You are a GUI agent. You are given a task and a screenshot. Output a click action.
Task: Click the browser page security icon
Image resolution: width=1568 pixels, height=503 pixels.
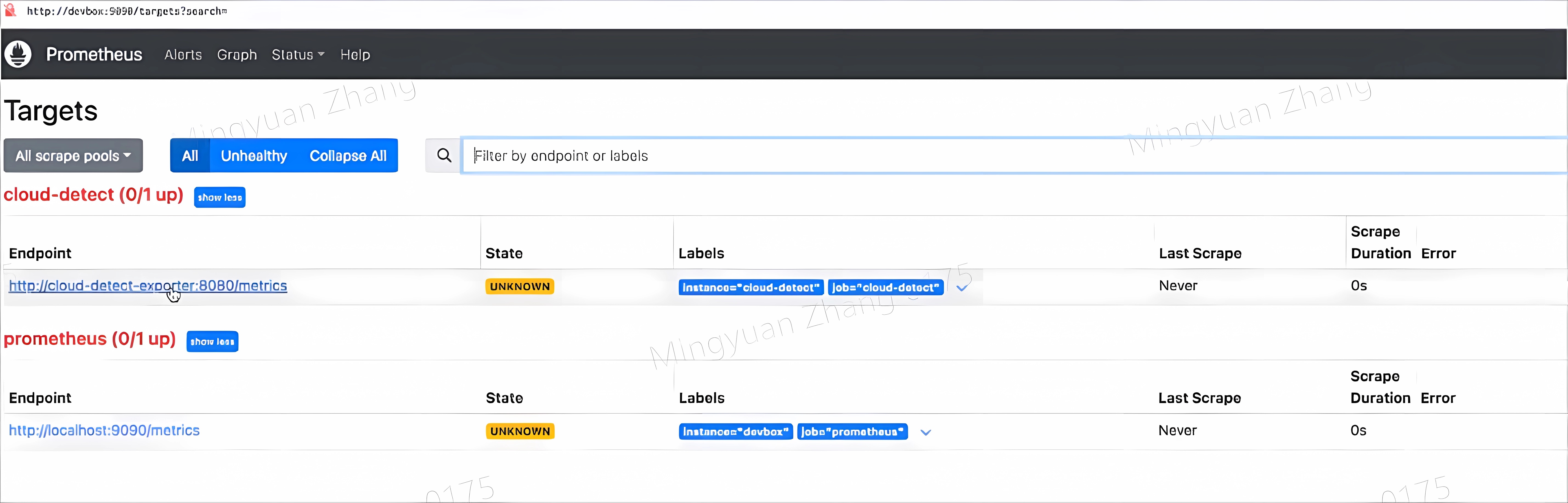click(10, 10)
